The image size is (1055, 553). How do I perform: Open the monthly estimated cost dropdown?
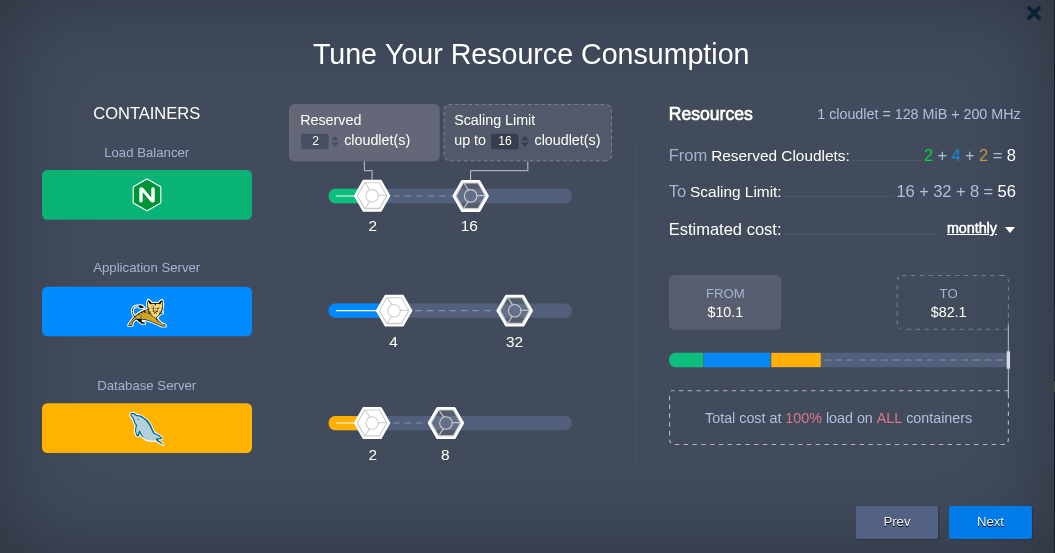[x=980, y=229]
